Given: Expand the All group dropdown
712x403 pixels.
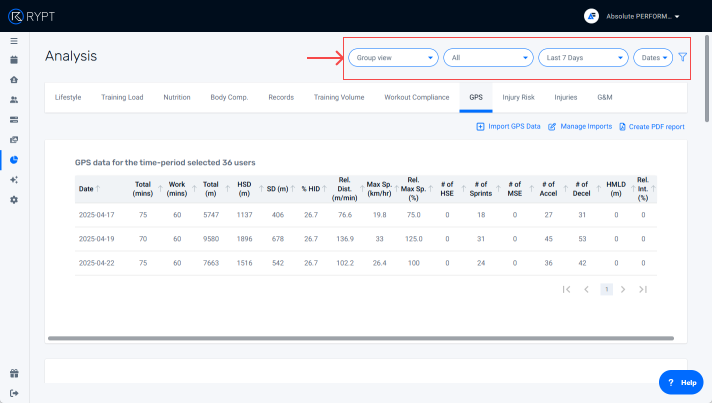Looking at the screenshot, I should [x=488, y=58].
